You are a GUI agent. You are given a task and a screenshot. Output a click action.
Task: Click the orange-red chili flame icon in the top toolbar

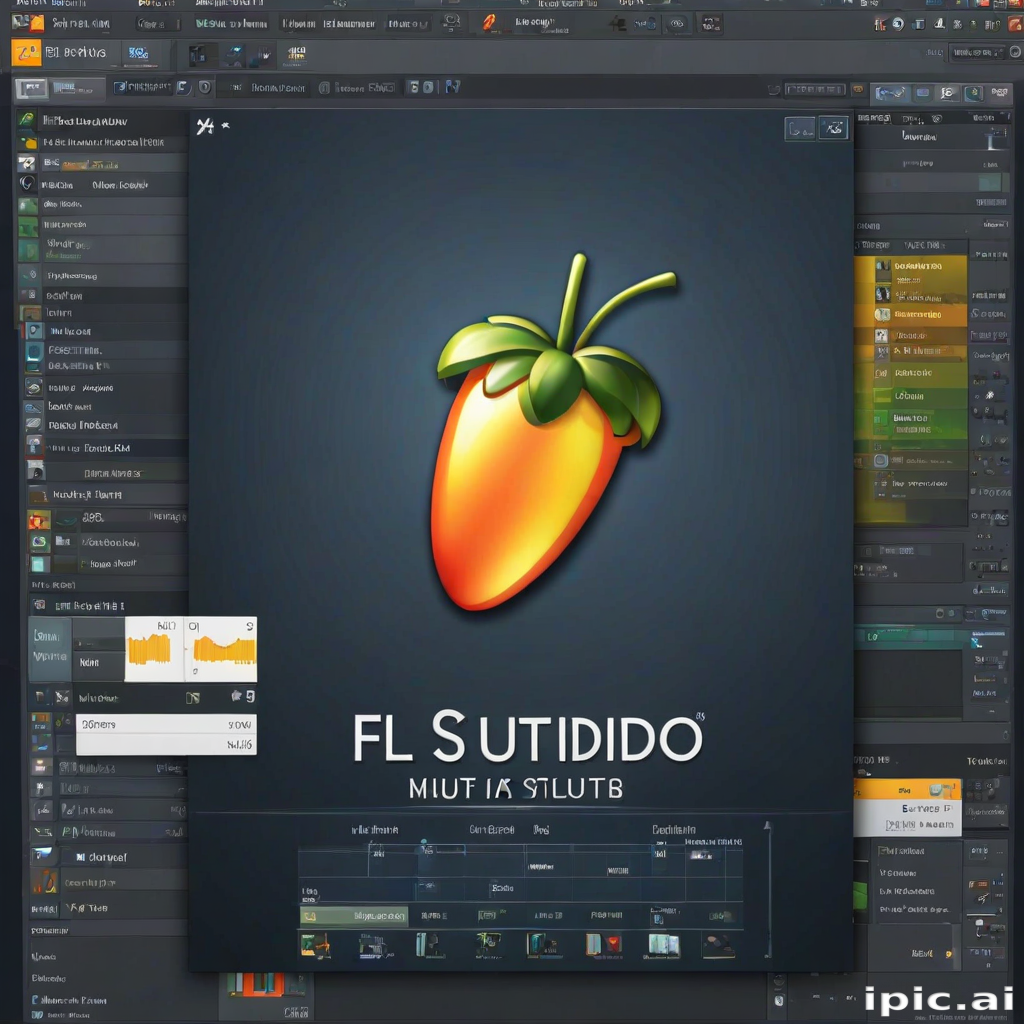(x=489, y=24)
